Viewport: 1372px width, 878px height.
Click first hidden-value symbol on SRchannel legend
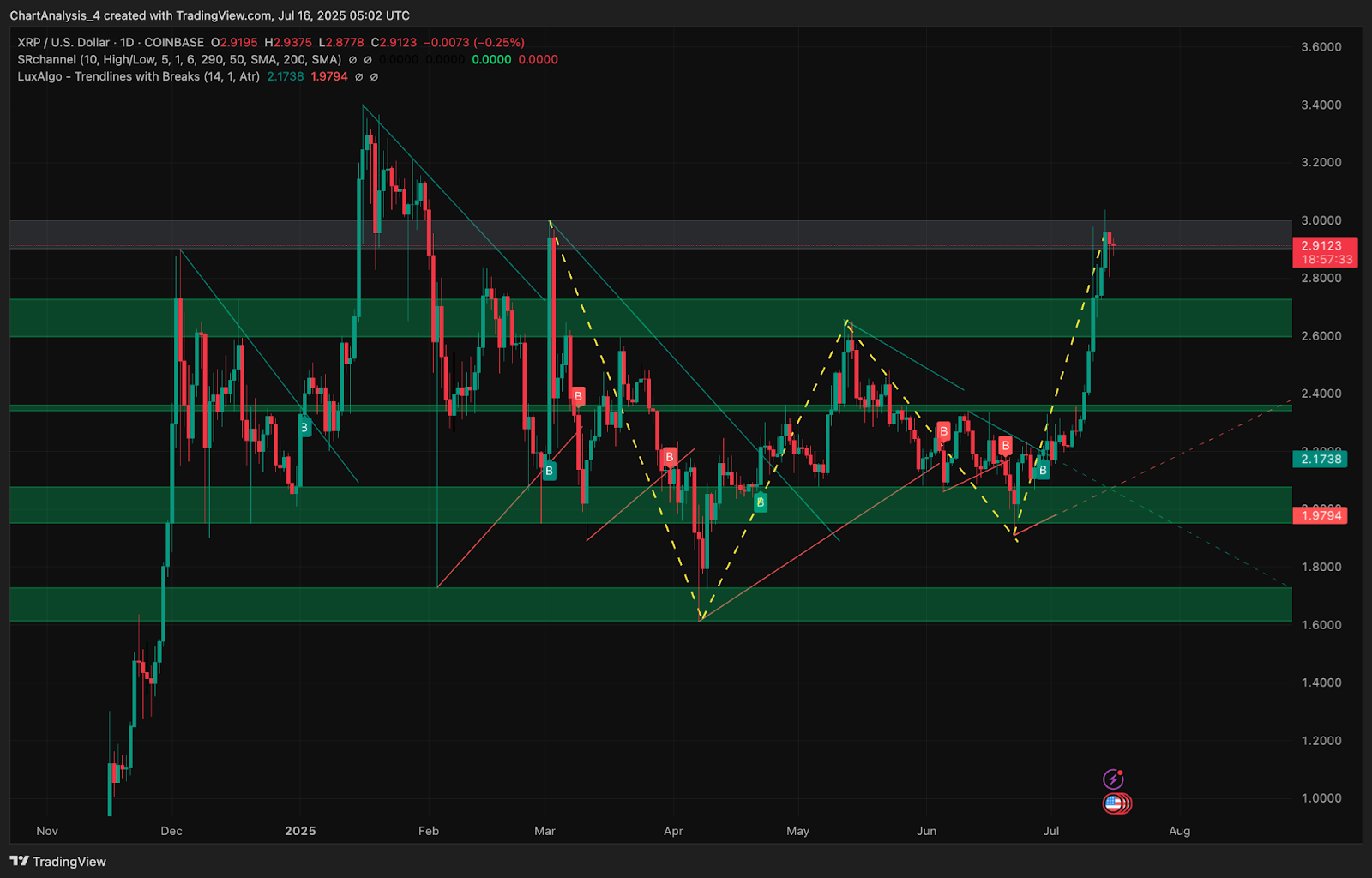coord(352,60)
